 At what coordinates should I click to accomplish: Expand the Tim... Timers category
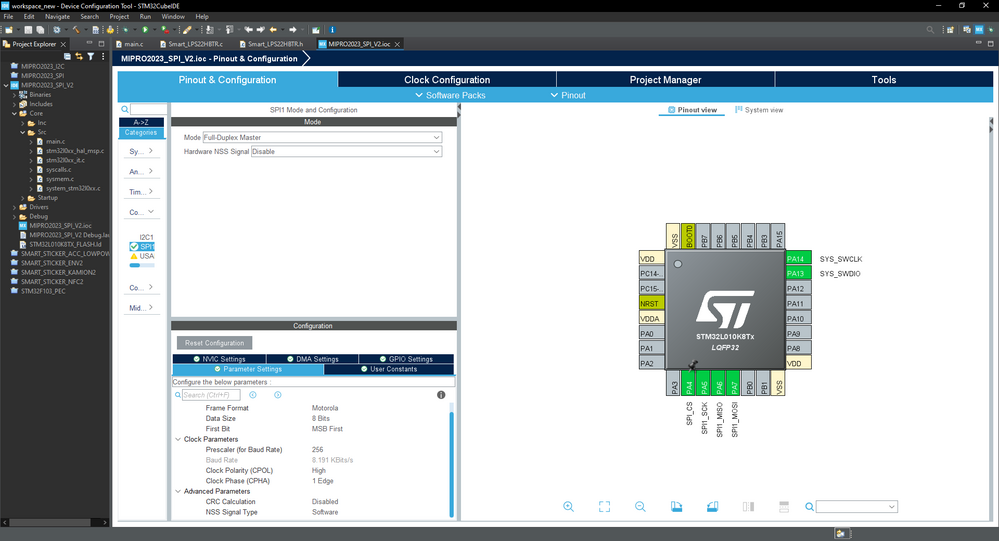point(141,192)
